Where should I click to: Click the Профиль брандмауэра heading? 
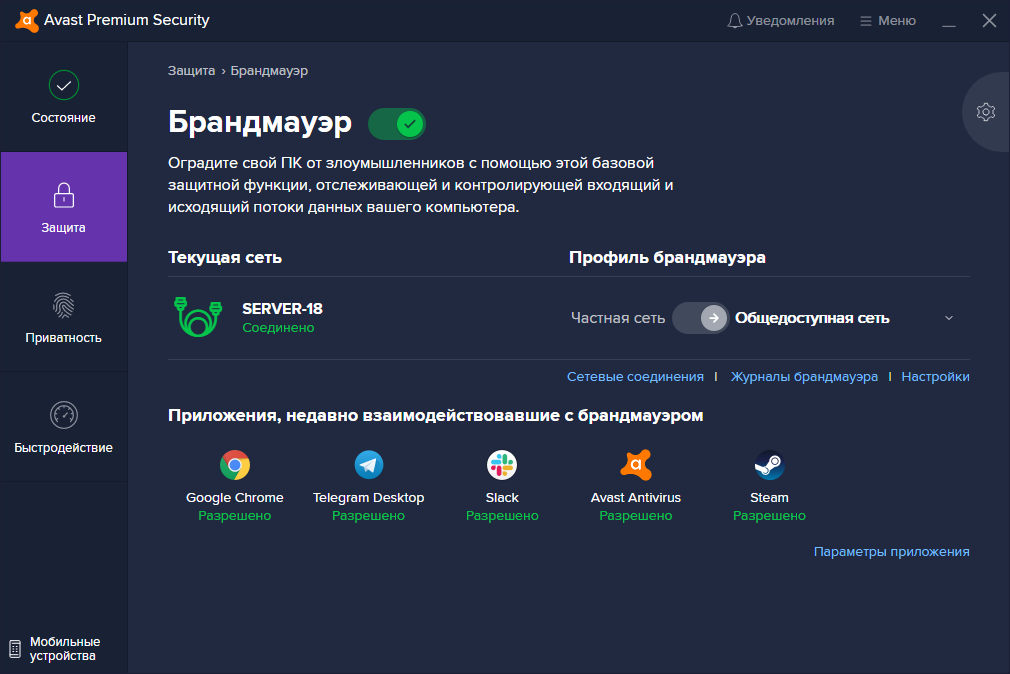[667, 258]
